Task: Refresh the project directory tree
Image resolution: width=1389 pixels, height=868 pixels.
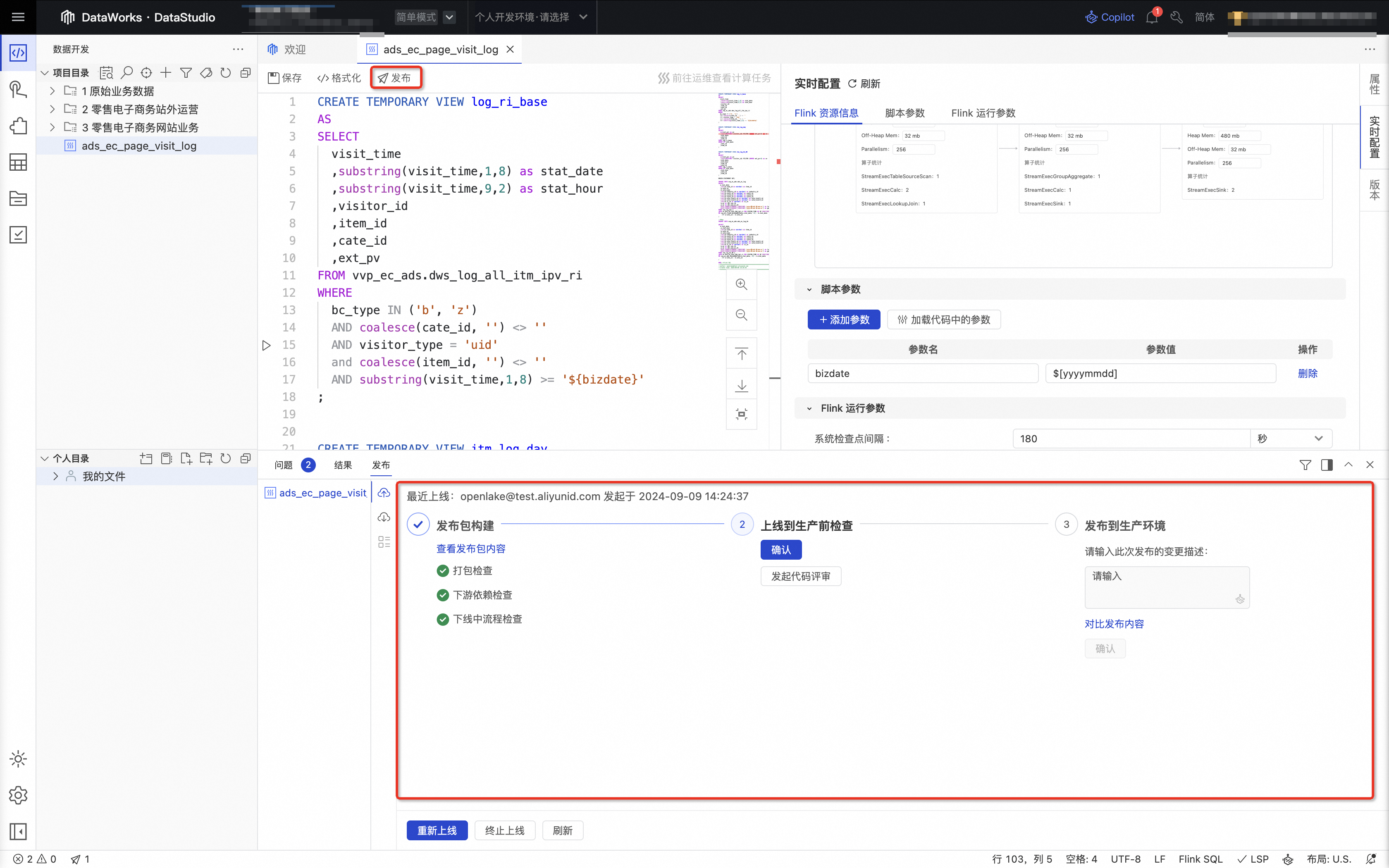Action: pos(226,73)
